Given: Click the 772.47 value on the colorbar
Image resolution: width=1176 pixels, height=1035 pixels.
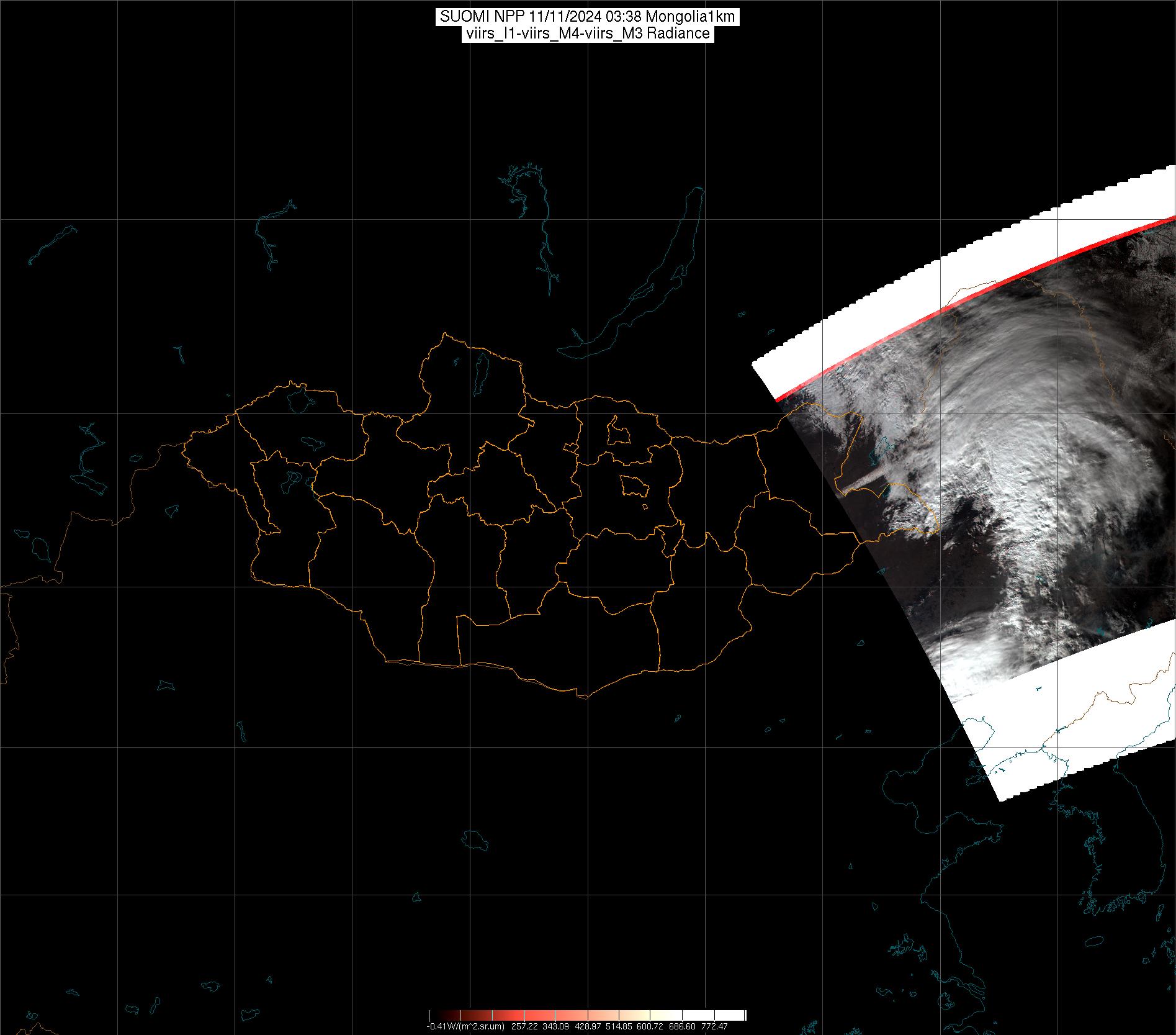Looking at the screenshot, I should coord(714,1026).
